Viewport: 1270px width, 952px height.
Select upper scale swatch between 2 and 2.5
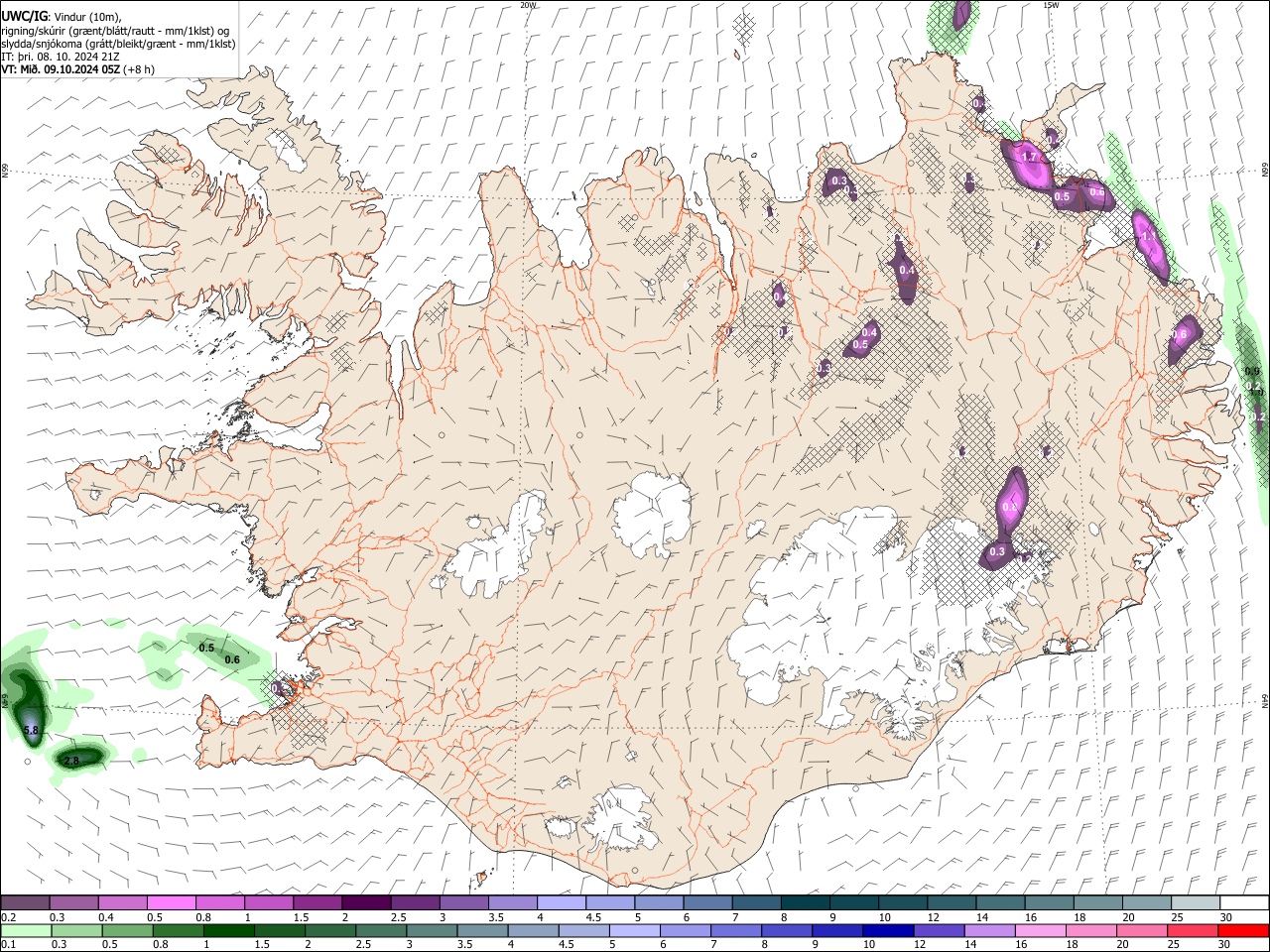(x=366, y=902)
